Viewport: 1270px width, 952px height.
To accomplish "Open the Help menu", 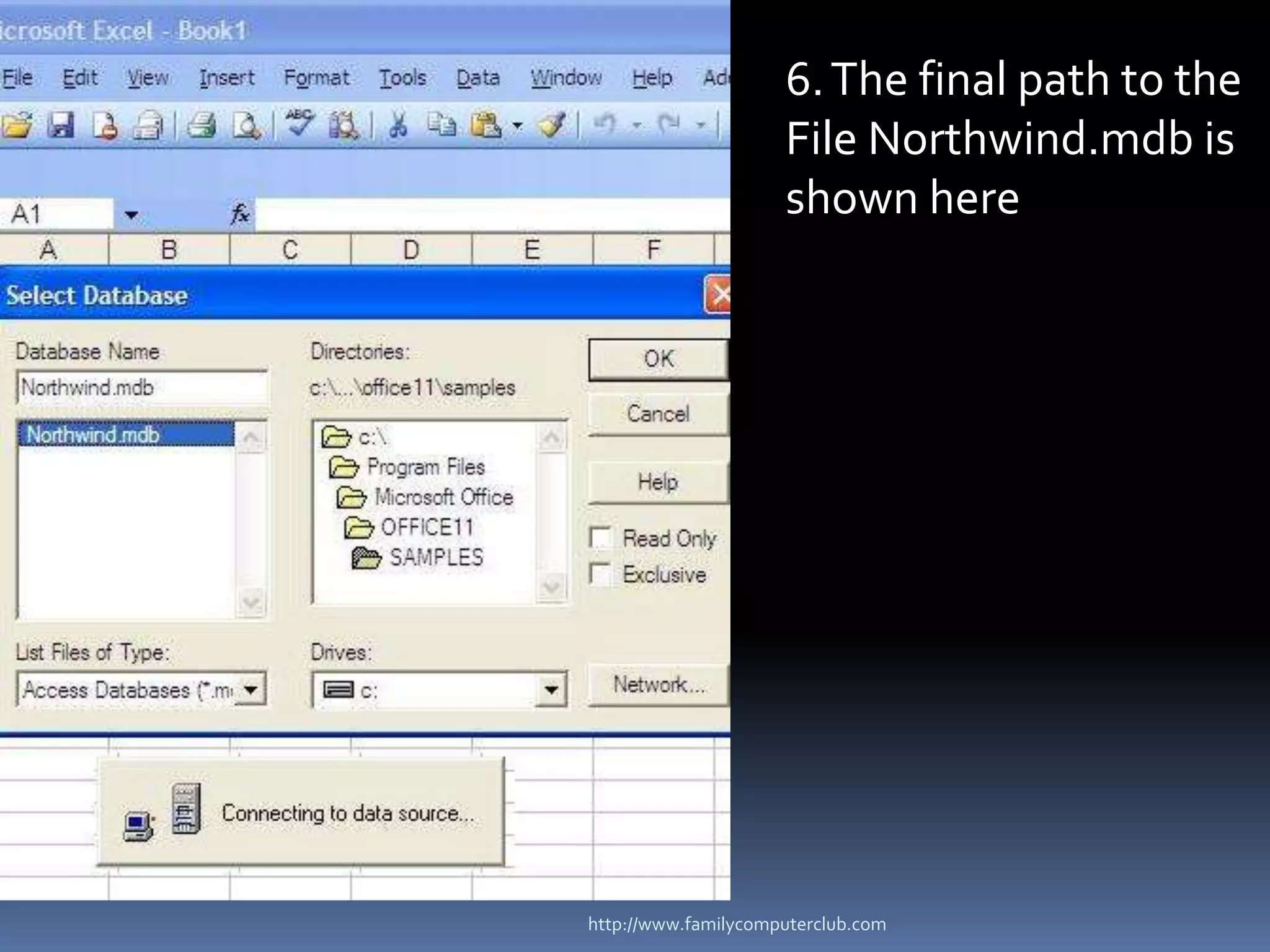I will click(652, 77).
